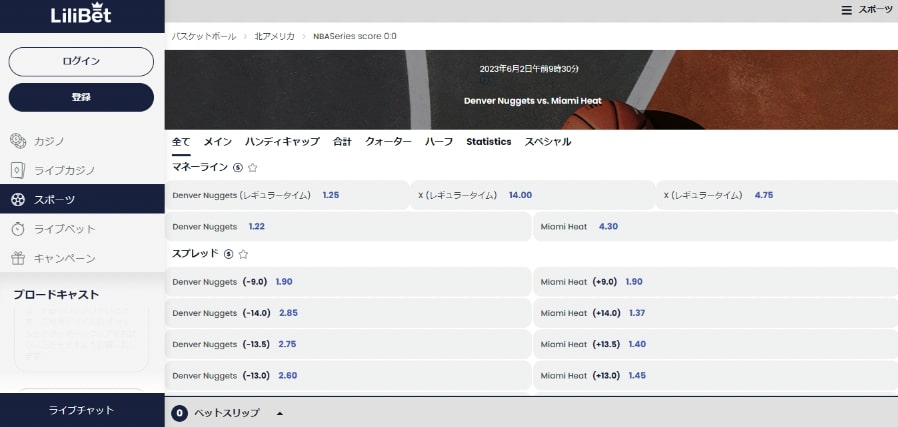This screenshot has width=898, height=427.
Task: Click the campaign gift icon
Action: pyautogui.click(x=18, y=258)
